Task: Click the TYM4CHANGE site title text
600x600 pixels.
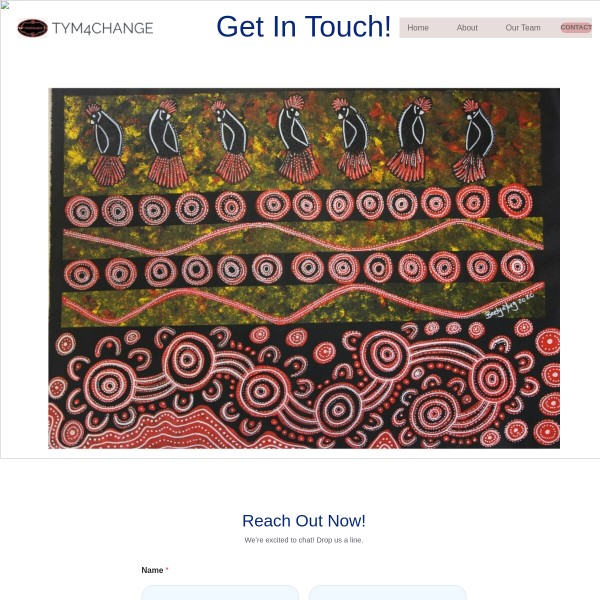Action: tap(103, 28)
